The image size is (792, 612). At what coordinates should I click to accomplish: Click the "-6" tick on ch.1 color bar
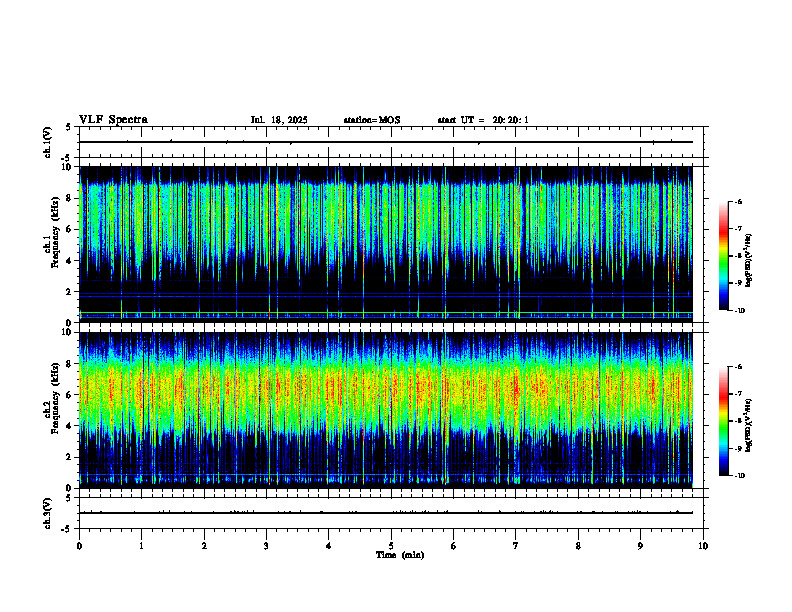[x=738, y=202]
